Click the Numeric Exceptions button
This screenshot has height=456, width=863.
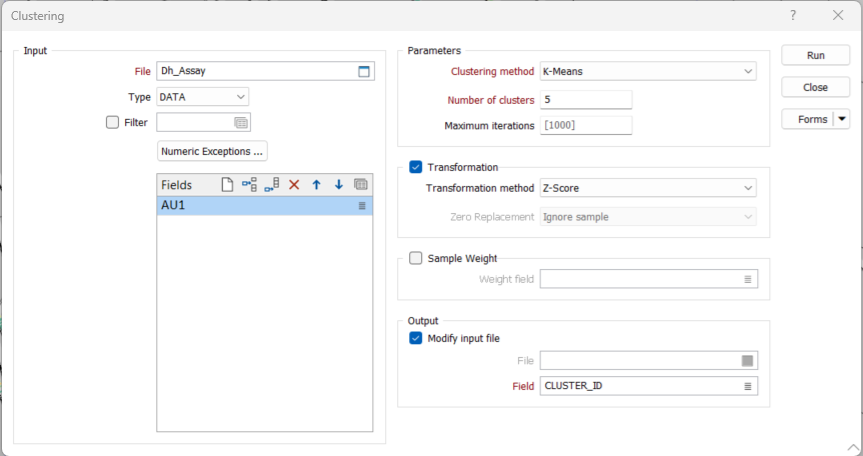pyautogui.click(x=212, y=151)
